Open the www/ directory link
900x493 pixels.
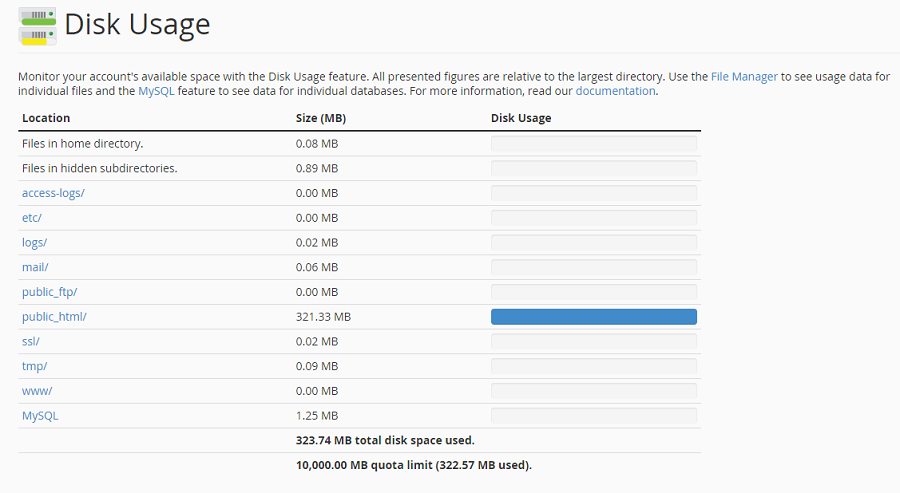[37, 391]
